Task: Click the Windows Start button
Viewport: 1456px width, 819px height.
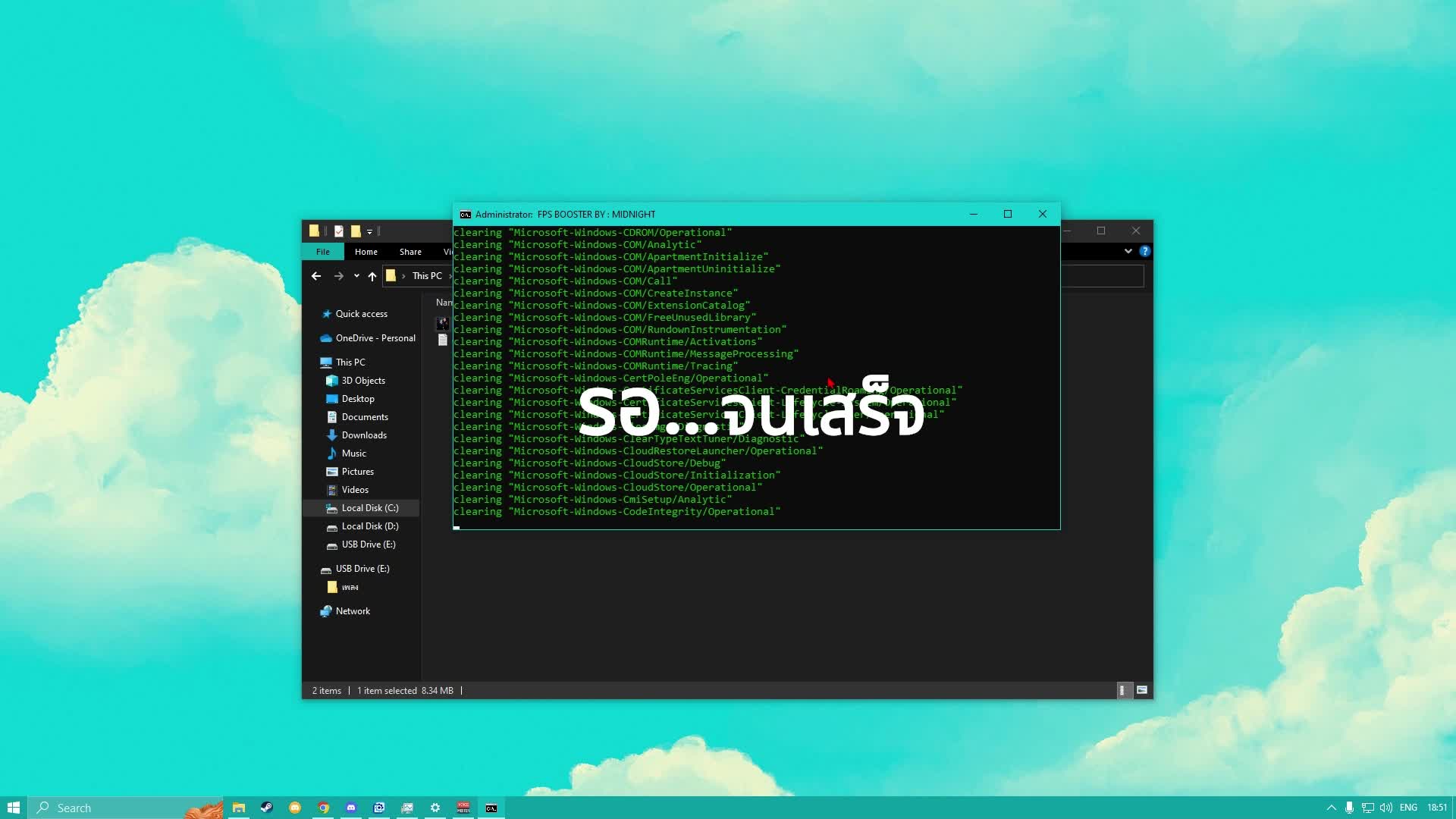Action: coord(14,808)
